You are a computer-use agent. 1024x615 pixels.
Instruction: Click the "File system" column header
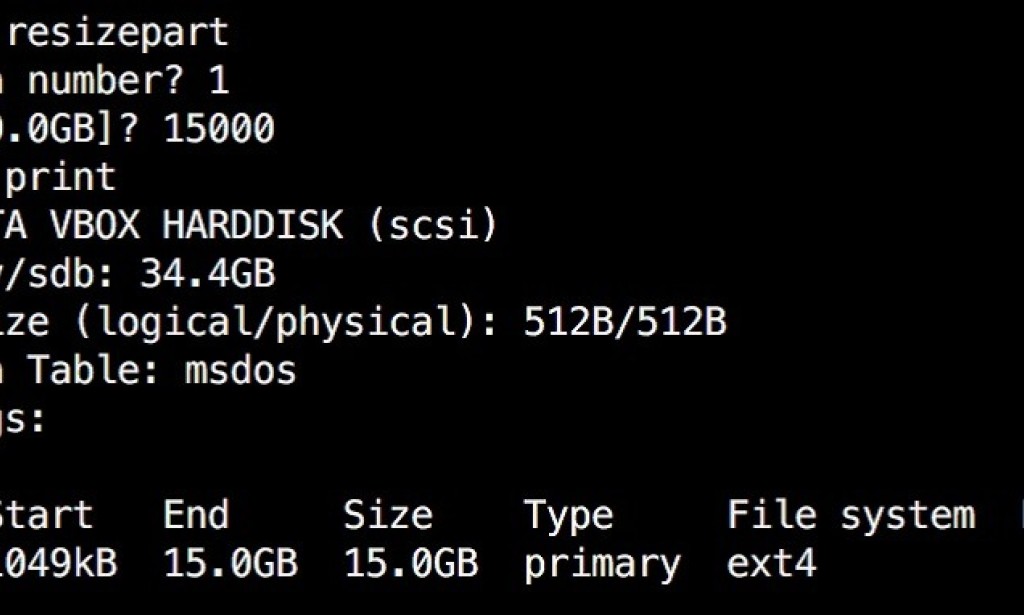click(x=850, y=516)
